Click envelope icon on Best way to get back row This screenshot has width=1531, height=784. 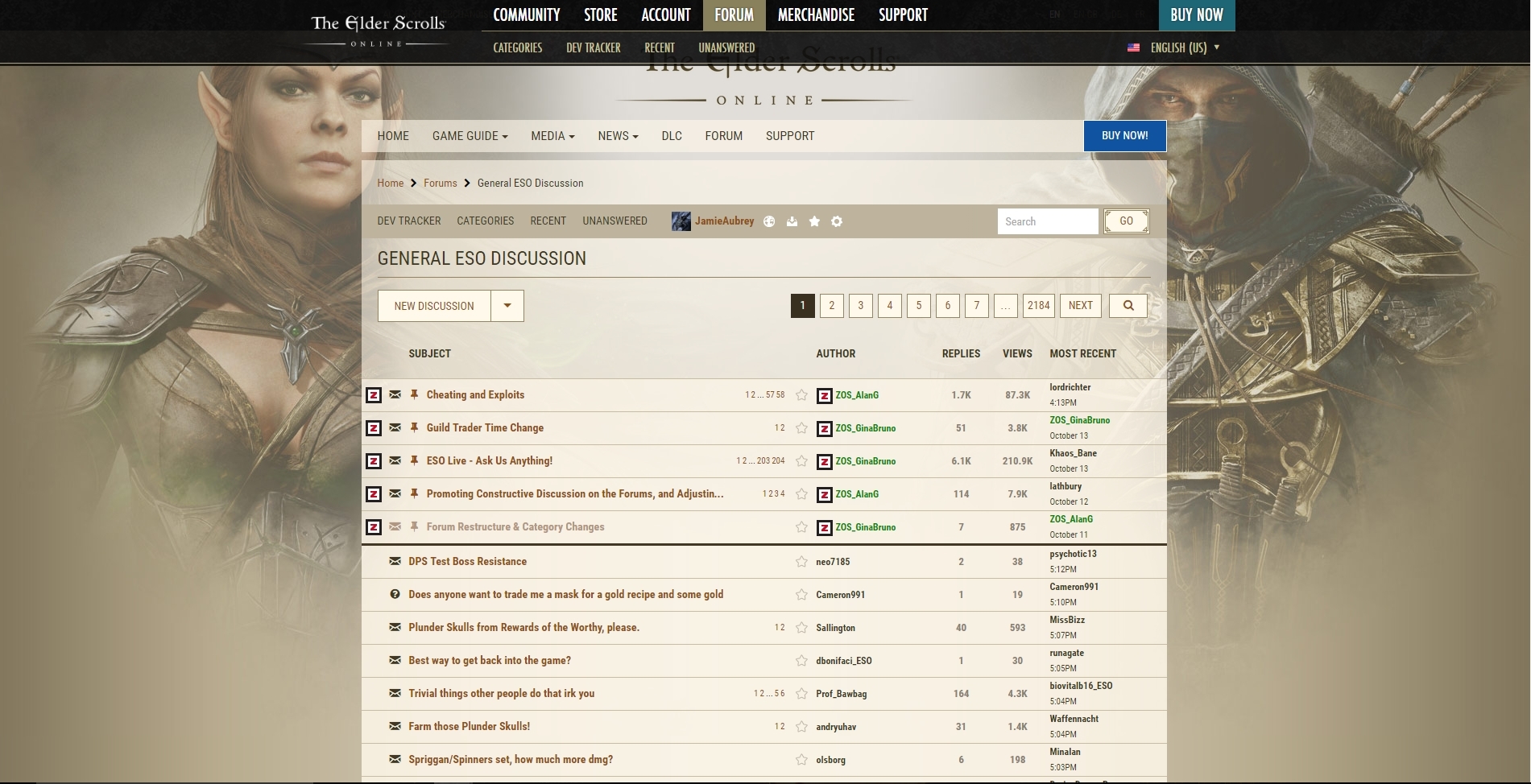tap(395, 660)
